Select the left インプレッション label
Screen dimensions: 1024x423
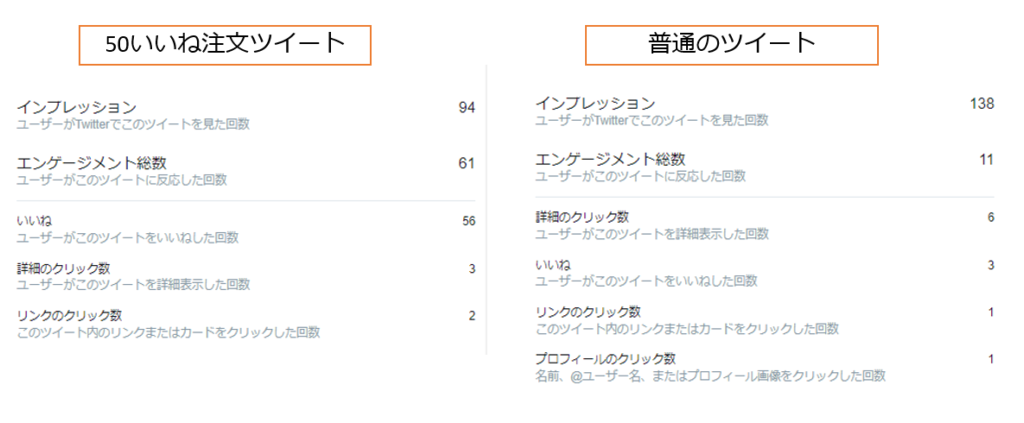[76, 106]
